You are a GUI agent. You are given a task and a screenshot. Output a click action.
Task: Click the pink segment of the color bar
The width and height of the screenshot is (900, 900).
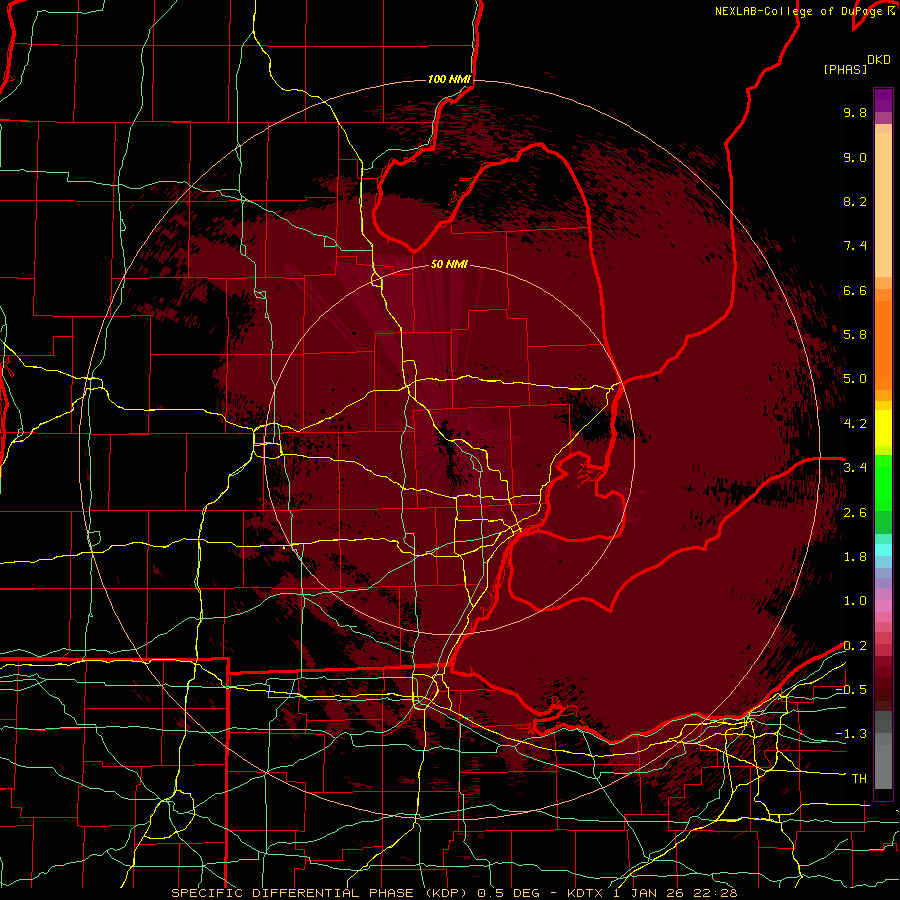coord(883,606)
